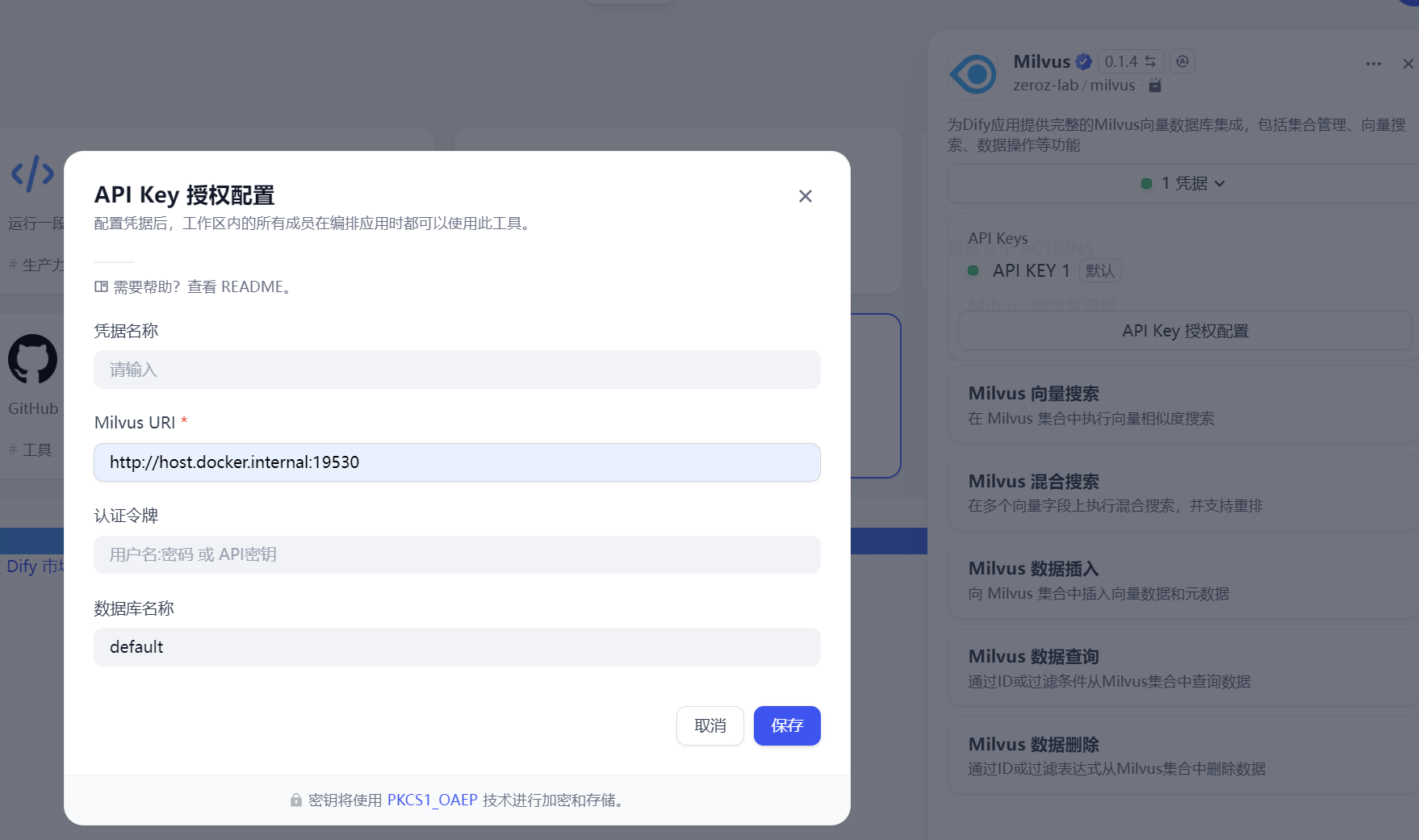Focus the 认证令牌 token field
This screenshot has height=840, width=1419.
tap(457, 554)
